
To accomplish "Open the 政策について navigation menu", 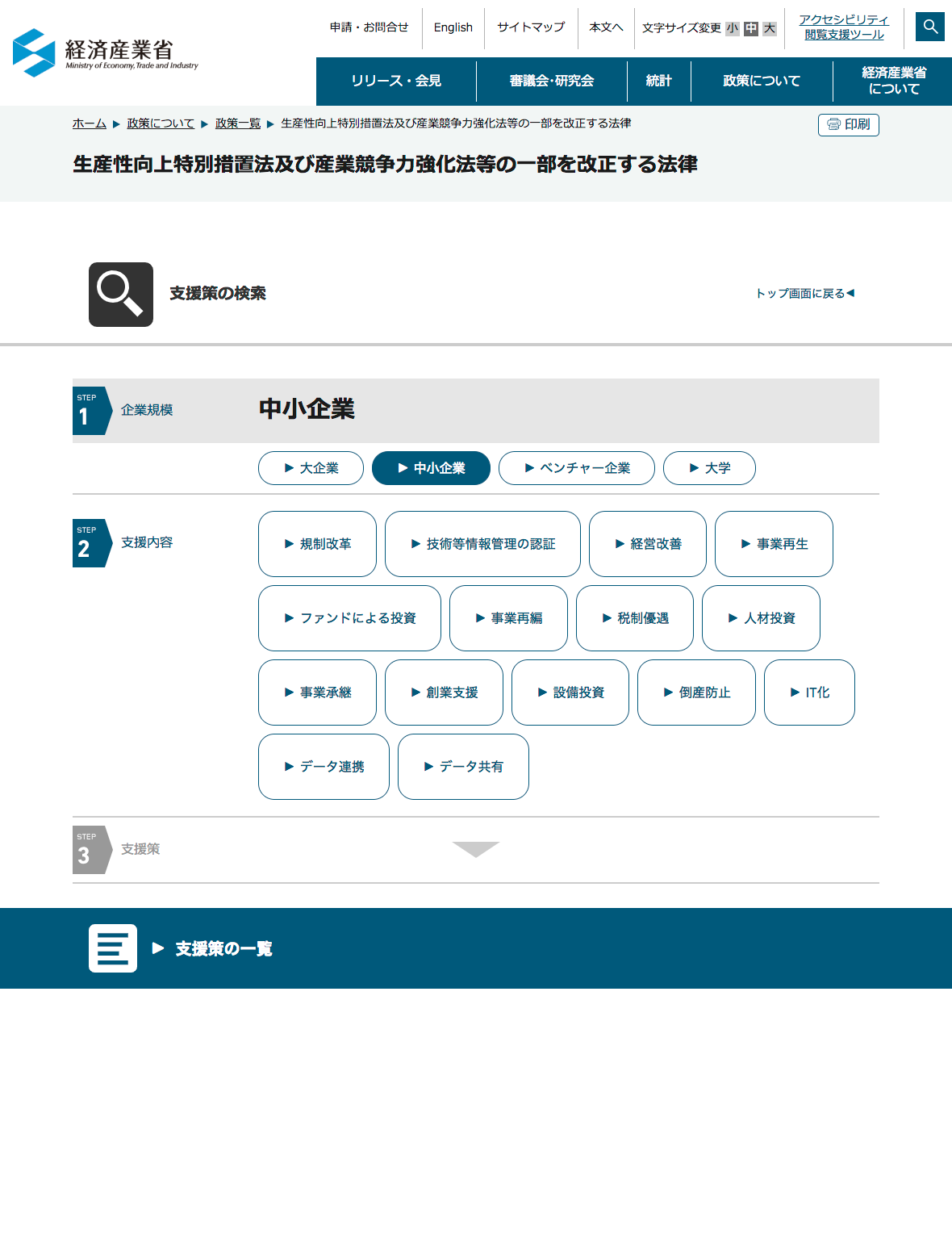I will click(x=762, y=81).
